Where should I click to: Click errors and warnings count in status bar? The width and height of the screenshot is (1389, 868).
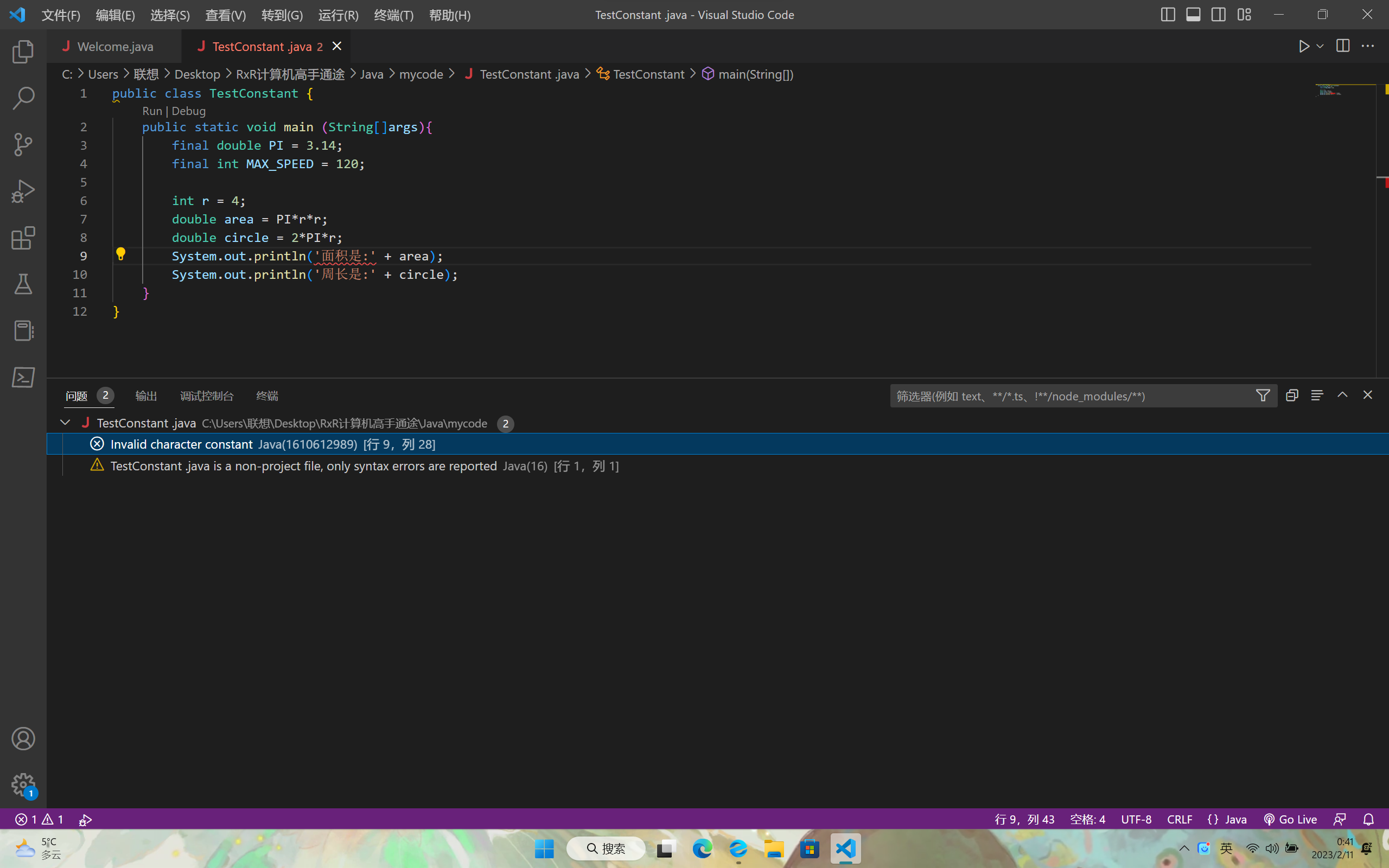point(39,819)
